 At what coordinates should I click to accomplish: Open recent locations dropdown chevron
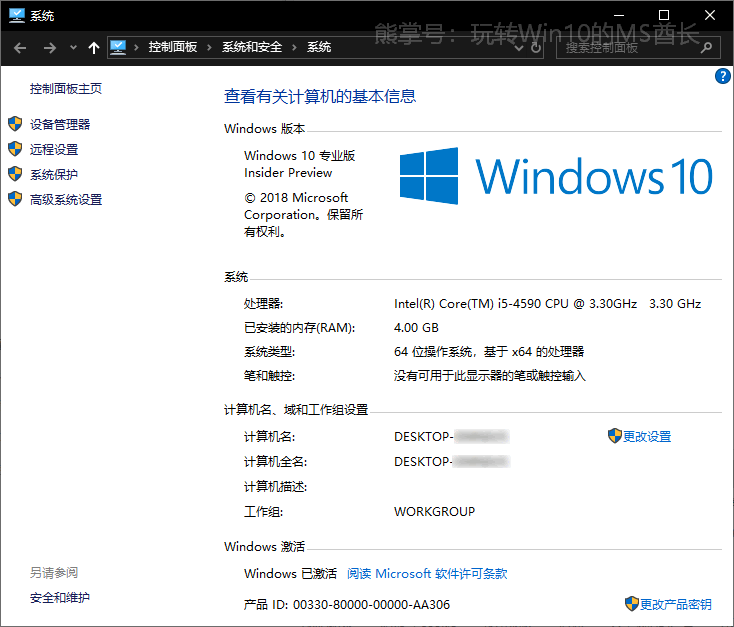(73, 47)
